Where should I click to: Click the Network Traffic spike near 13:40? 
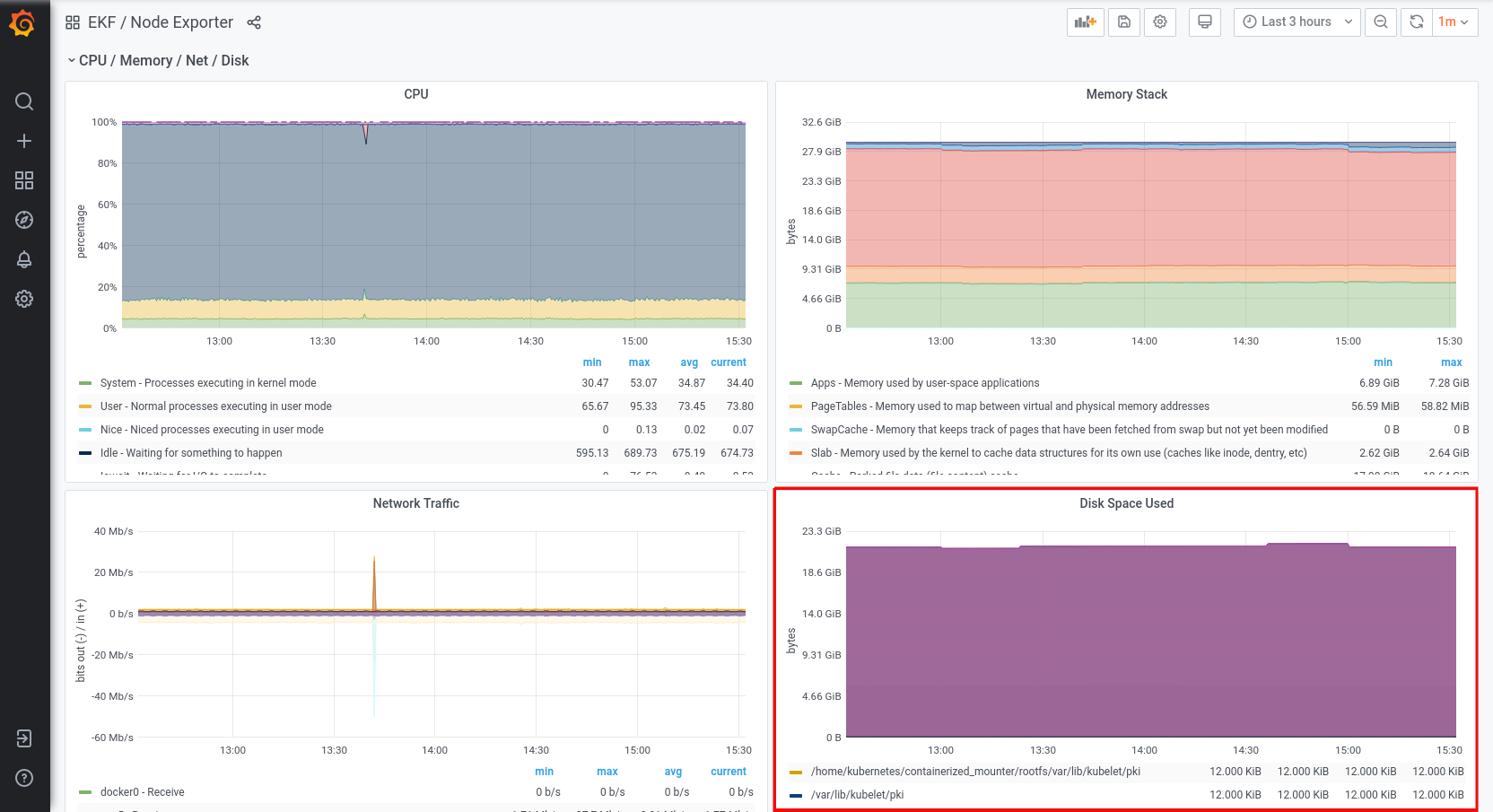coord(374,583)
